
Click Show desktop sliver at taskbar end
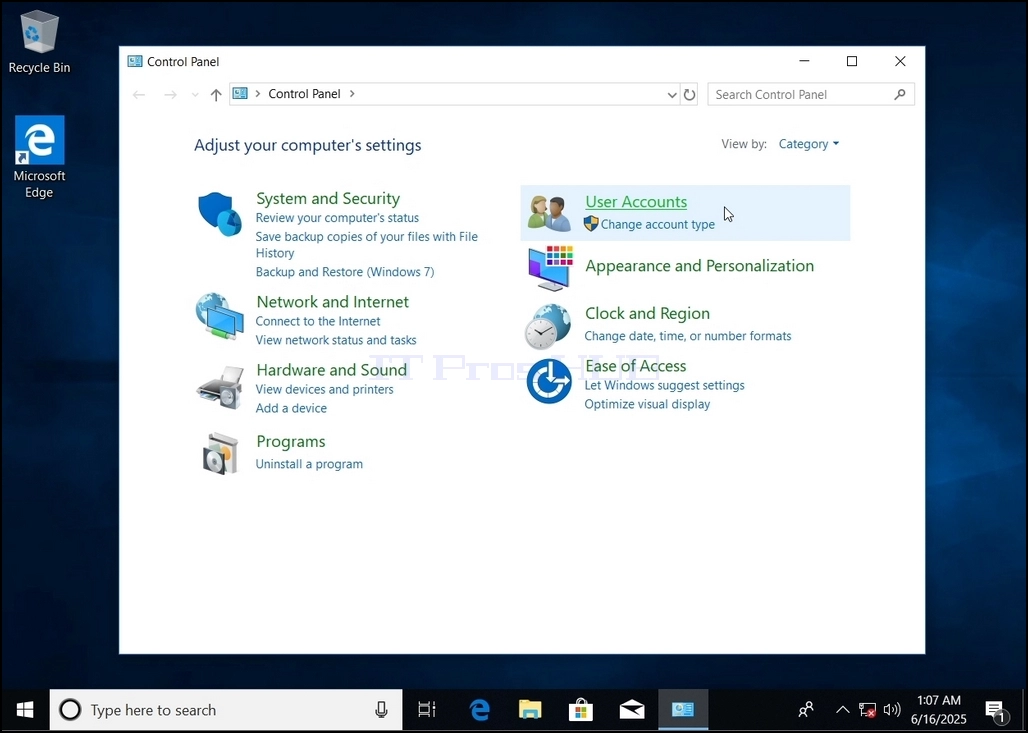coord(1024,709)
